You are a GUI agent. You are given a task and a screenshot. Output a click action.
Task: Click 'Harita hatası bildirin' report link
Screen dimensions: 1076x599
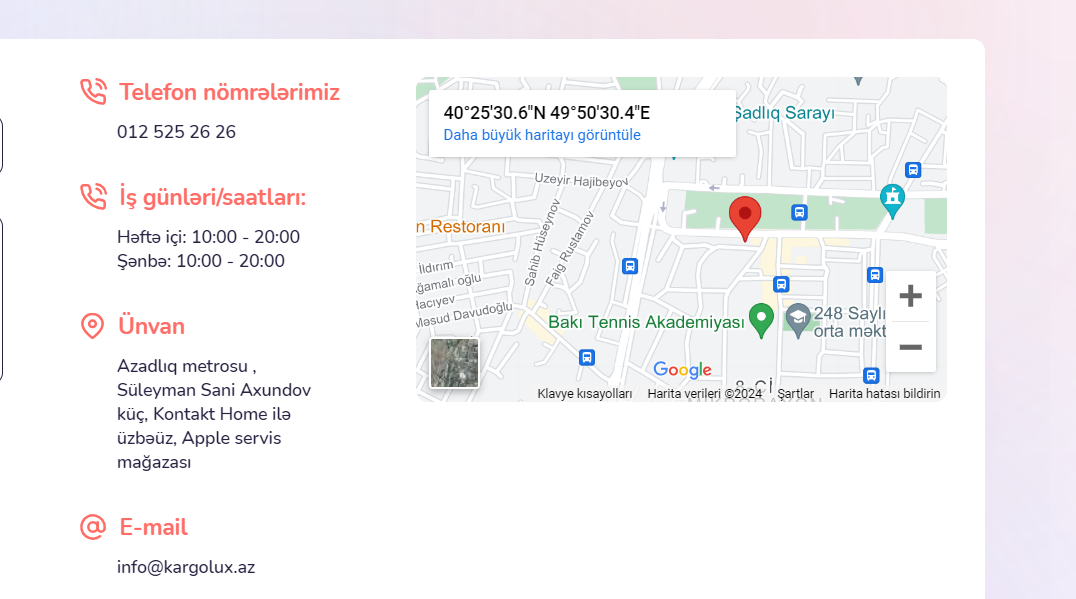click(884, 394)
